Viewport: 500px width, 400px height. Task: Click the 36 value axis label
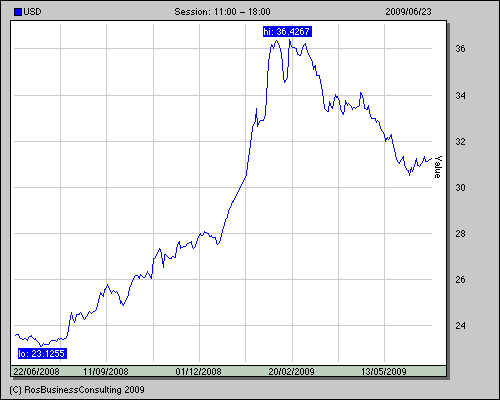[460, 49]
